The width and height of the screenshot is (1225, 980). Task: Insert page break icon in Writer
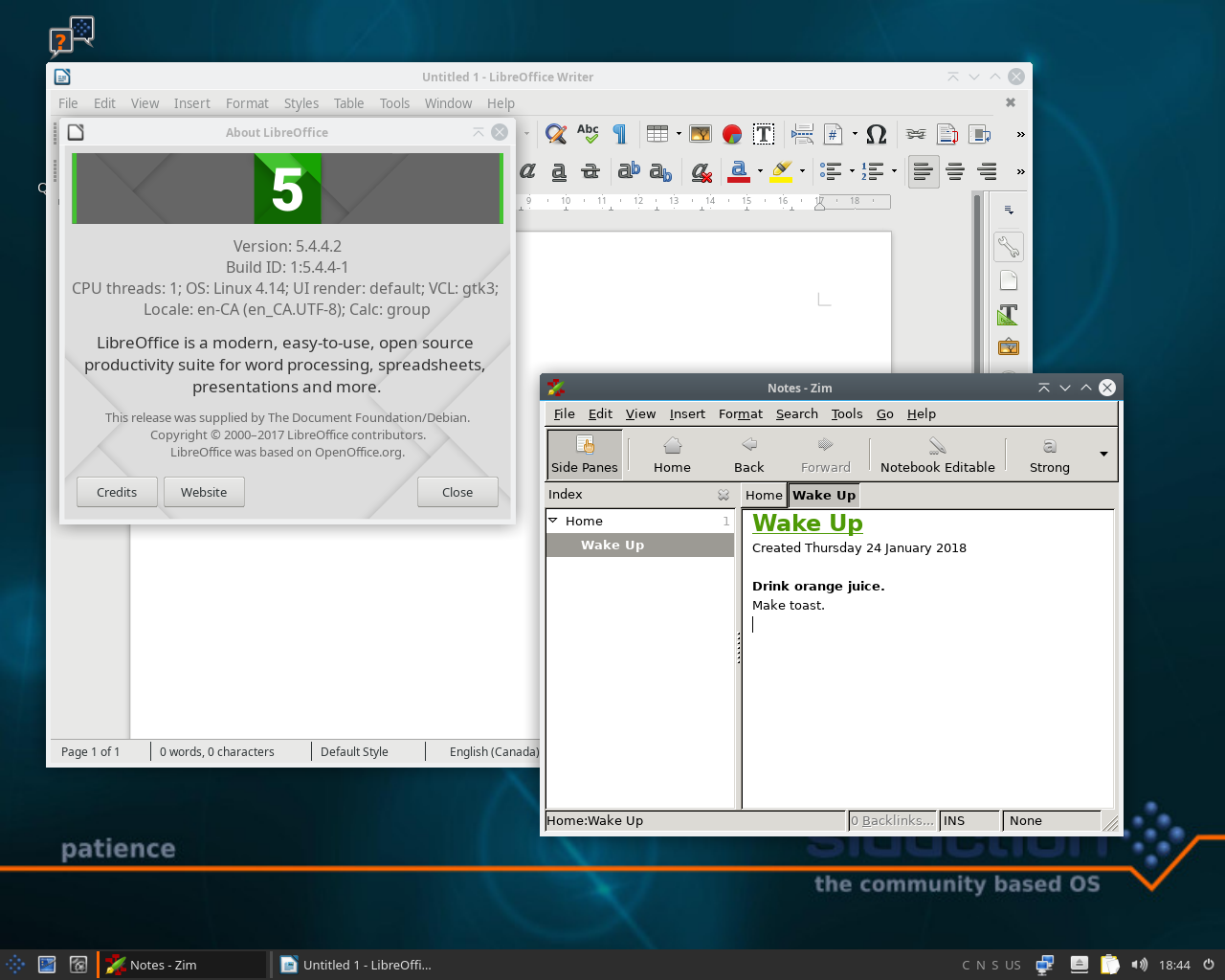tap(803, 134)
